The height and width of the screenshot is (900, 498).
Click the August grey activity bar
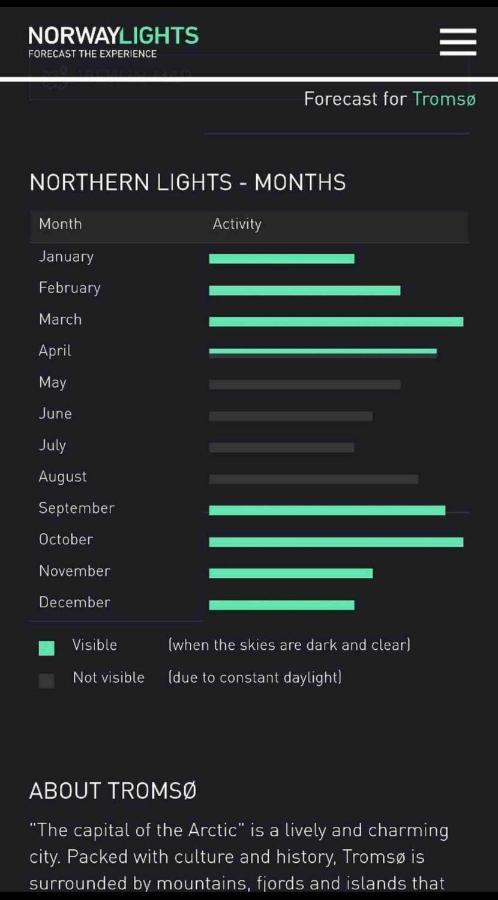314,479
